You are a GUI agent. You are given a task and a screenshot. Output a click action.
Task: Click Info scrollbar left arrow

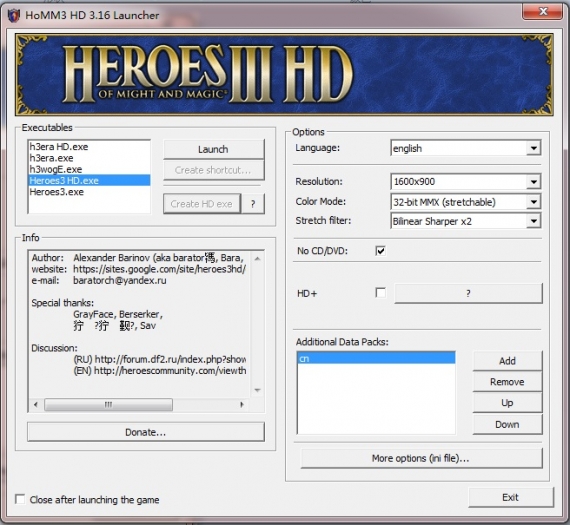pyautogui.click(x=36, y=404)
